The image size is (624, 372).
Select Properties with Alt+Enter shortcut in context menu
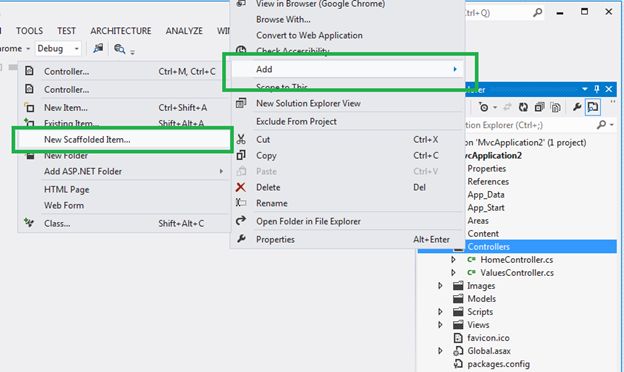(x=347, y=240)
